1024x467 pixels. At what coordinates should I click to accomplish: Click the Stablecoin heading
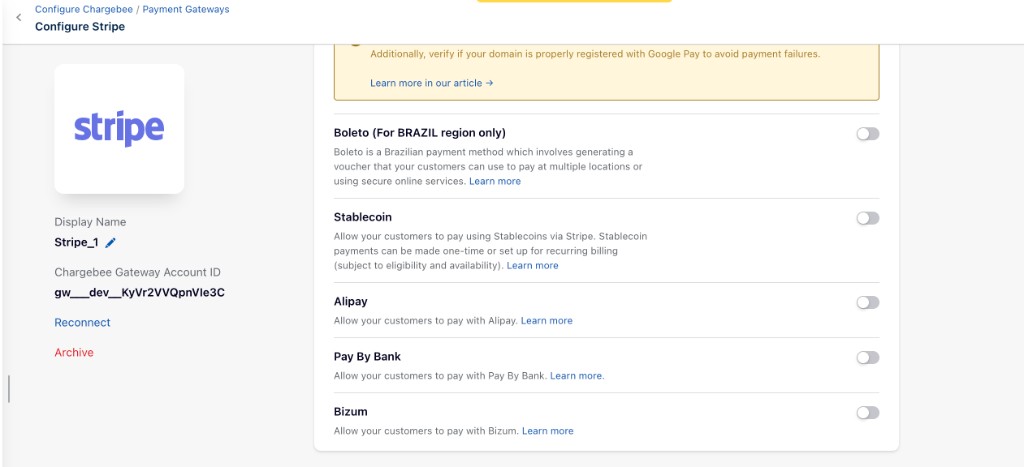(x=362, y=217)
